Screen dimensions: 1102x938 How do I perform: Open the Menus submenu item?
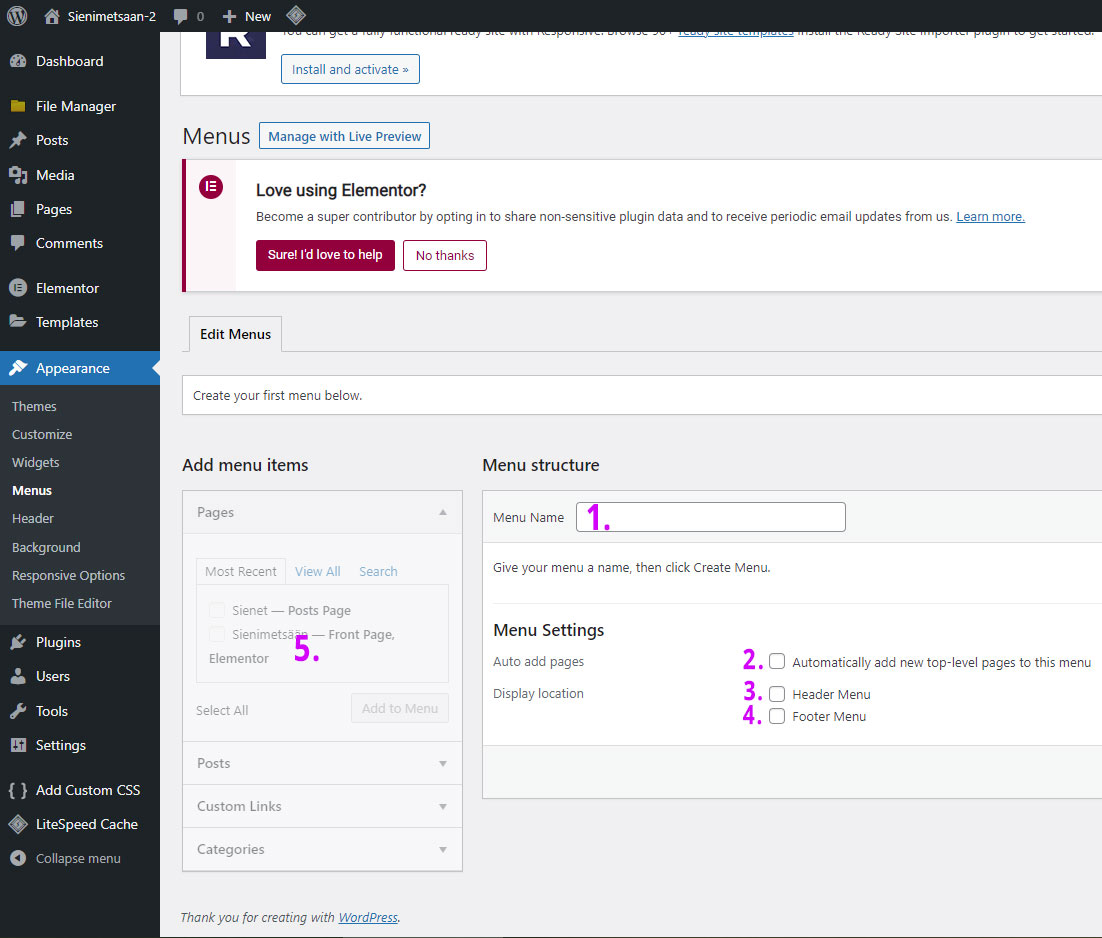click(32, 490)
